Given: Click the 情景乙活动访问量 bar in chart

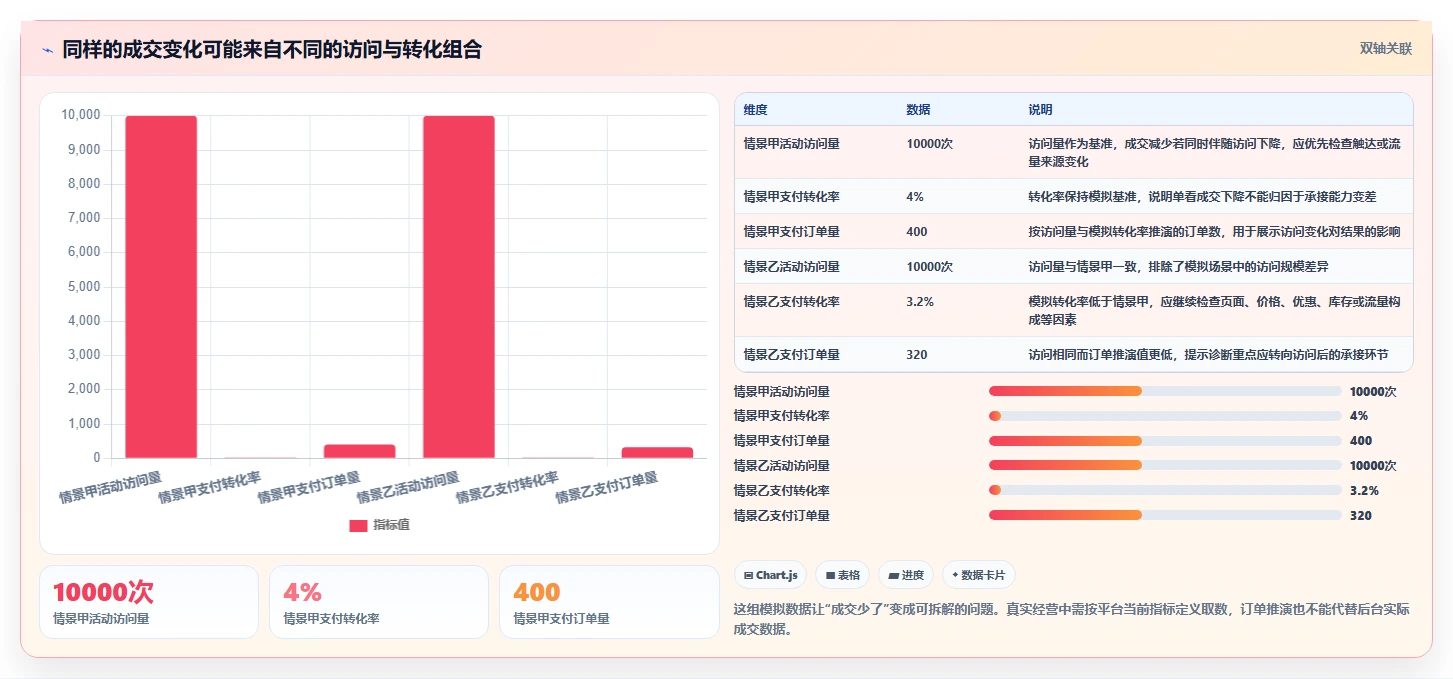Looking at the screenshot, I should point(459,287).
